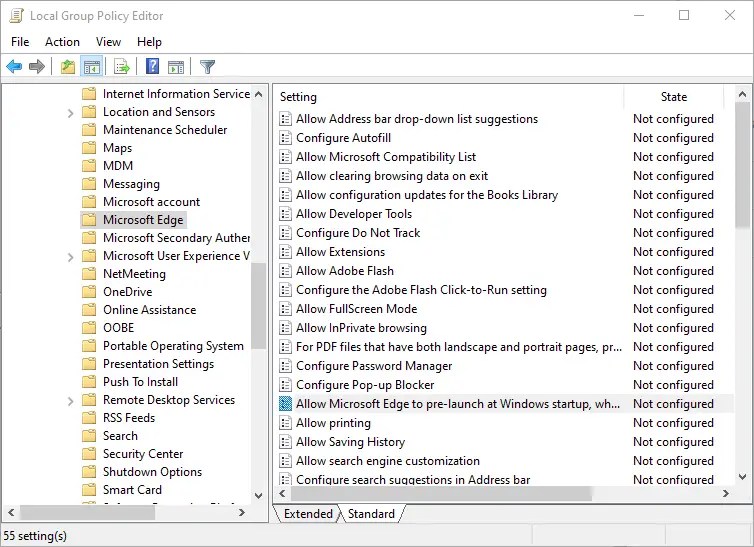Click Not configured state of Allow Extensions

pos(673,252)
